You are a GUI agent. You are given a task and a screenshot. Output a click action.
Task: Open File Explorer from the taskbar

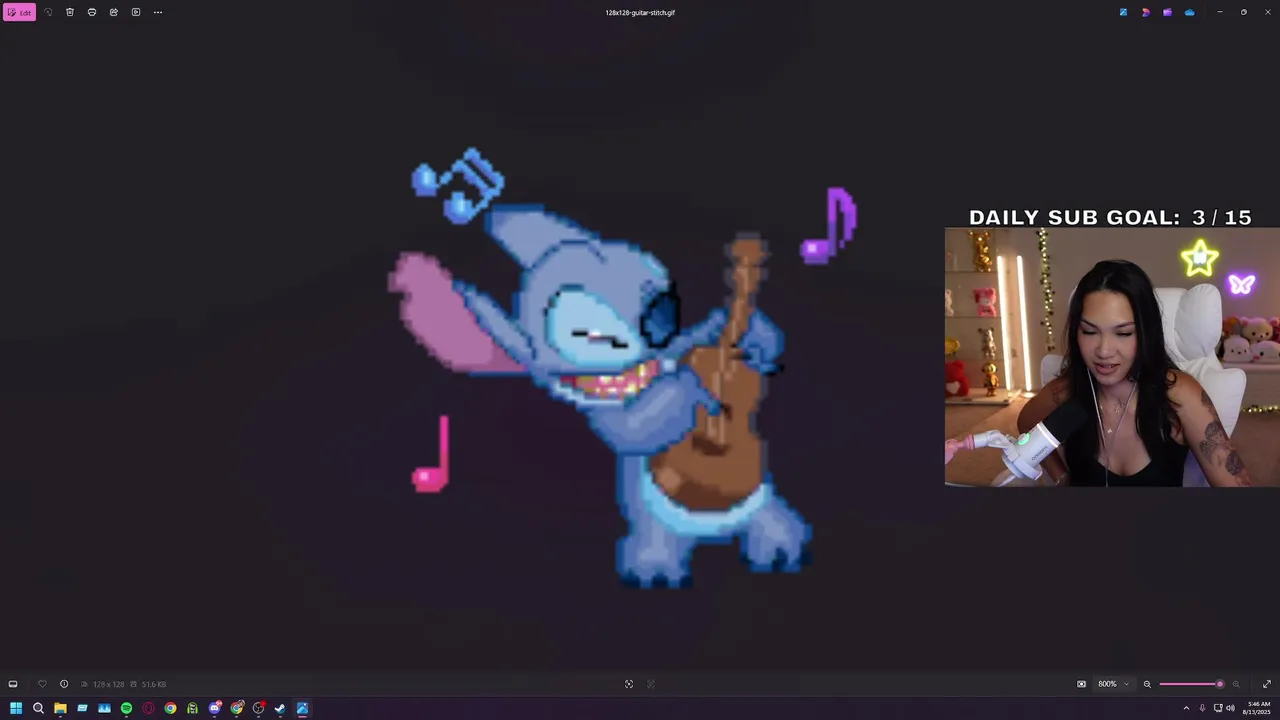60,708
